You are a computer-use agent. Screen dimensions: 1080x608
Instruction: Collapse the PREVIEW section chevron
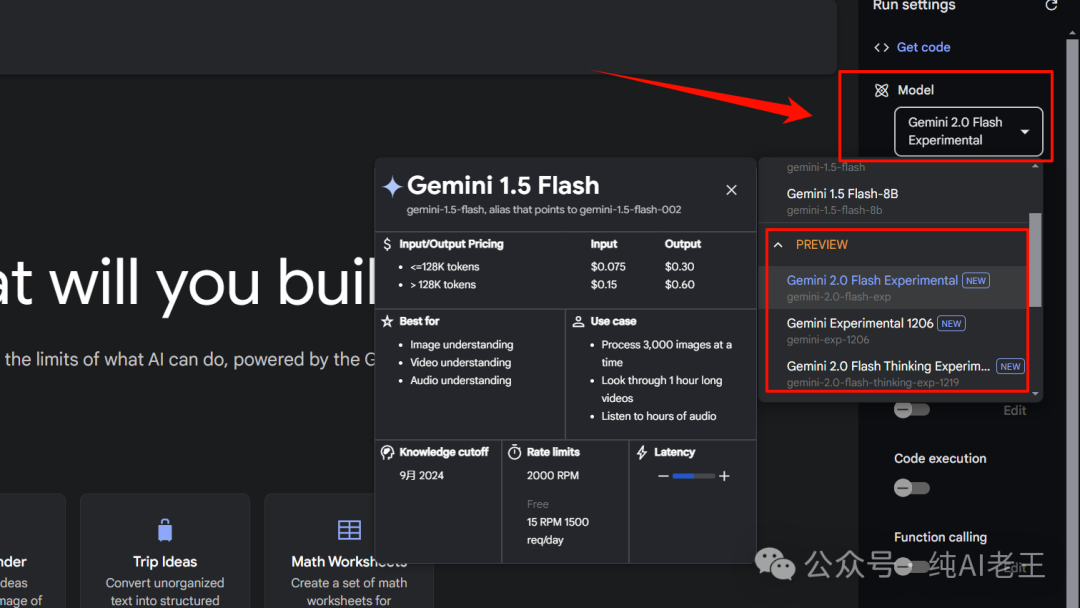[x=778, y=245]
